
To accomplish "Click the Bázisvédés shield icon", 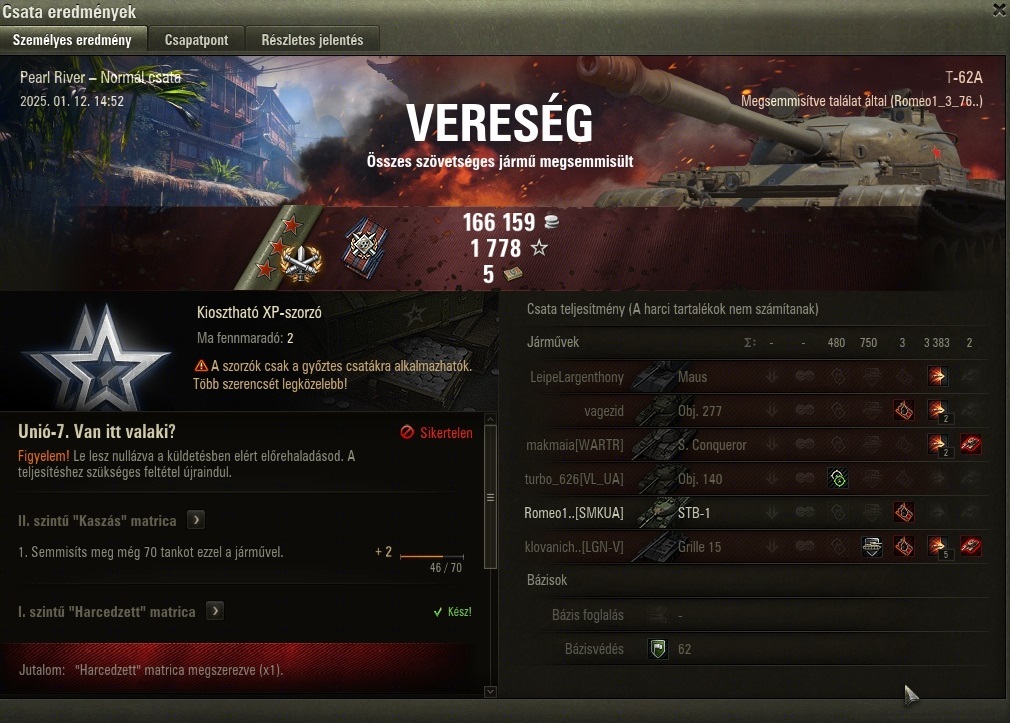I will (x=658, y=649).
